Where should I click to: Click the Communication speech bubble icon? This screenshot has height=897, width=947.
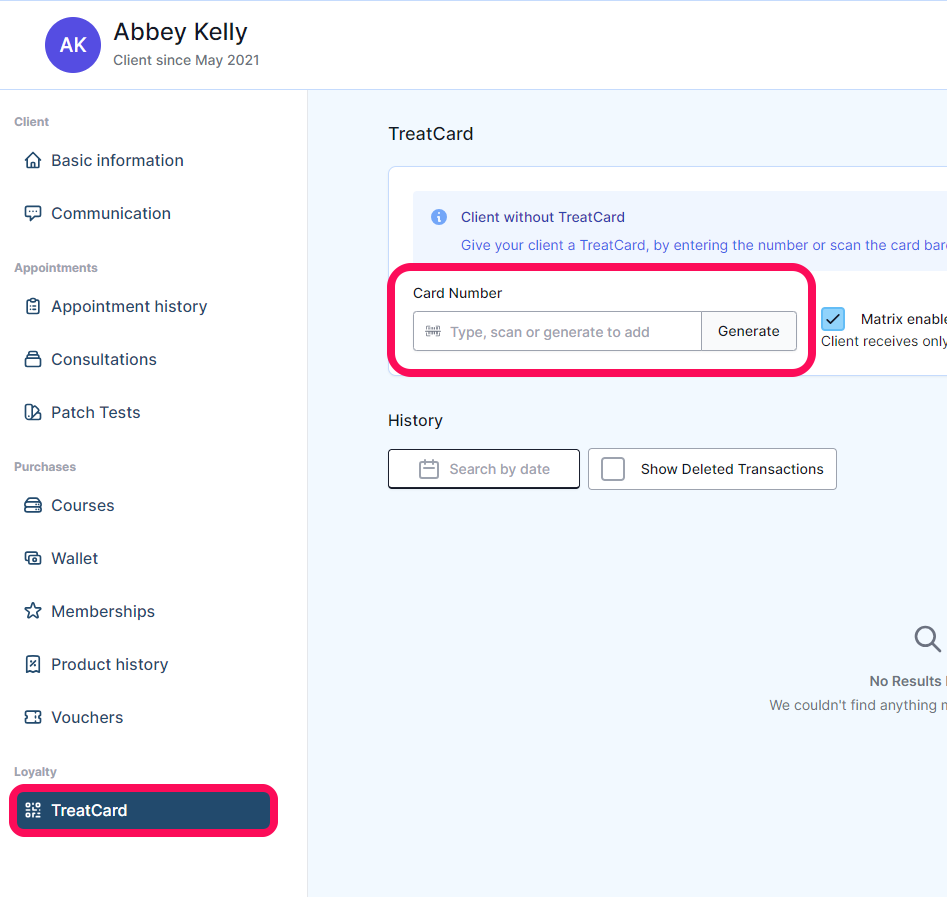(x=33, y=213)
